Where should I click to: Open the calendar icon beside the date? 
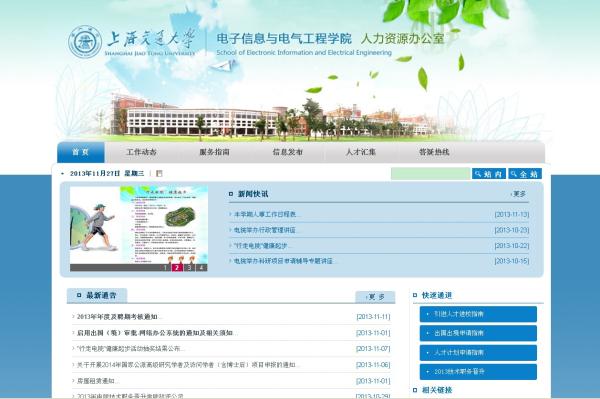pos(159,173)
